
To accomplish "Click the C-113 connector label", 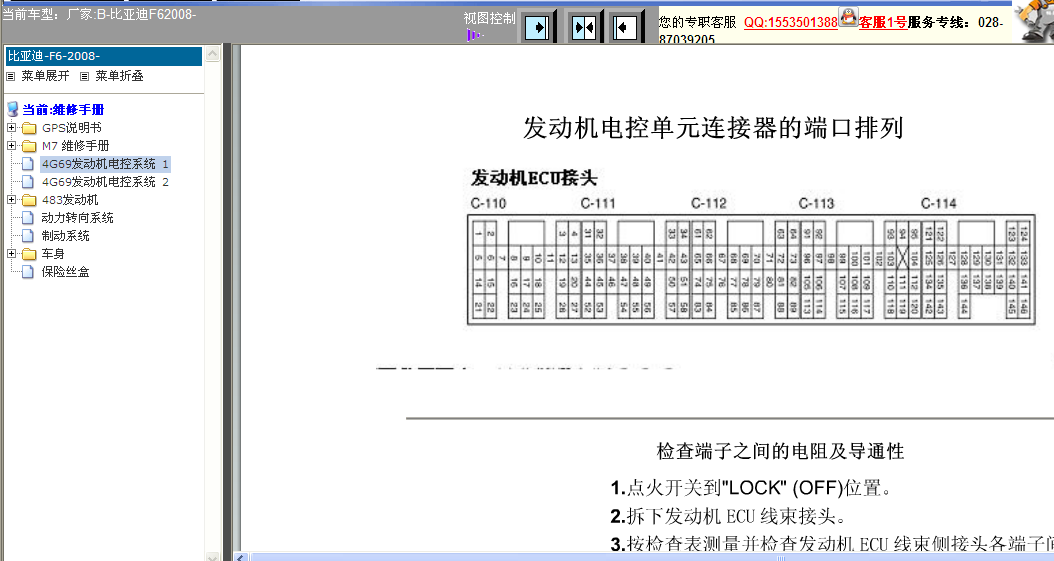I will (x=816, y=204).
